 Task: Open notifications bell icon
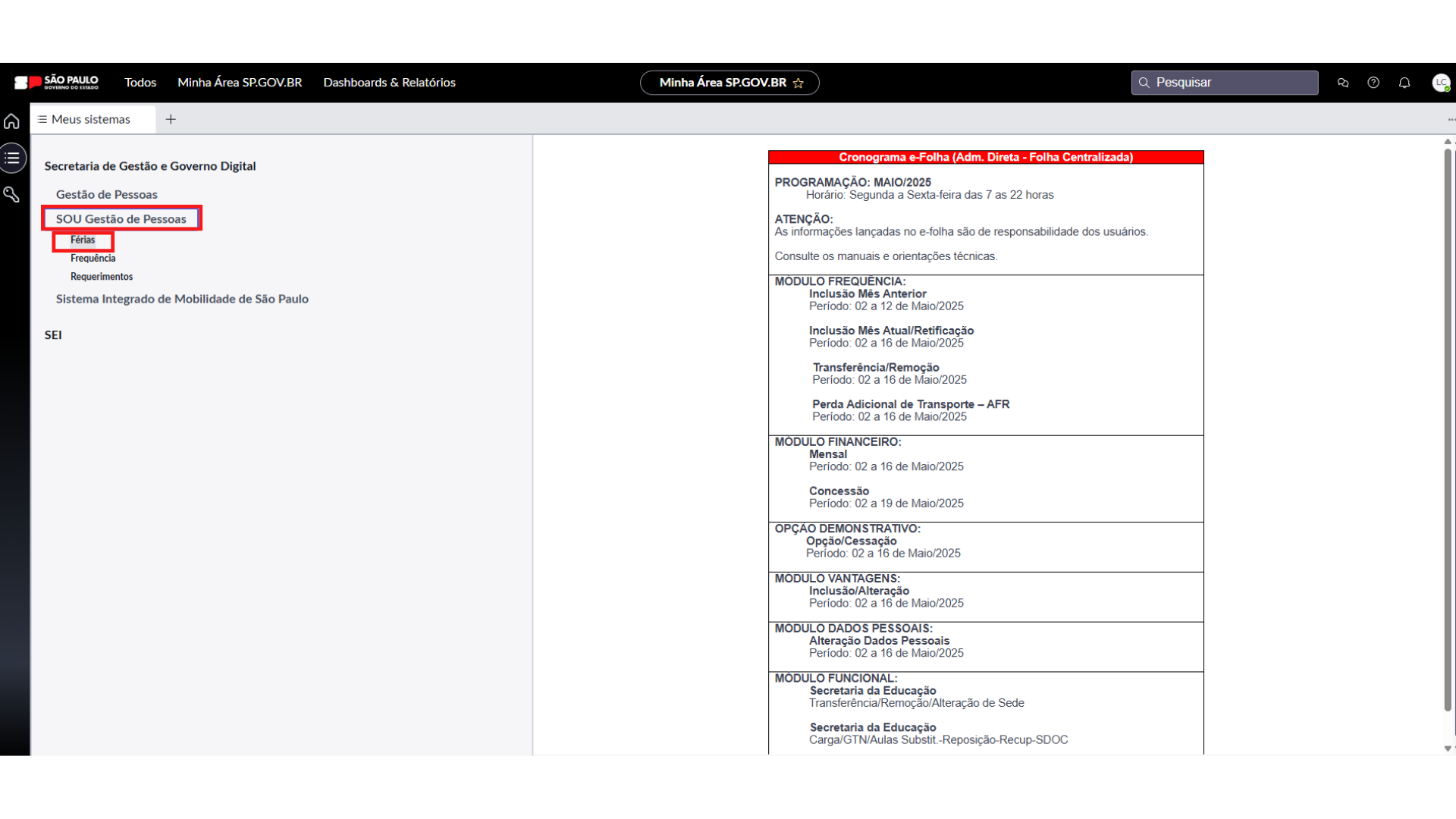coord(1404,83)
